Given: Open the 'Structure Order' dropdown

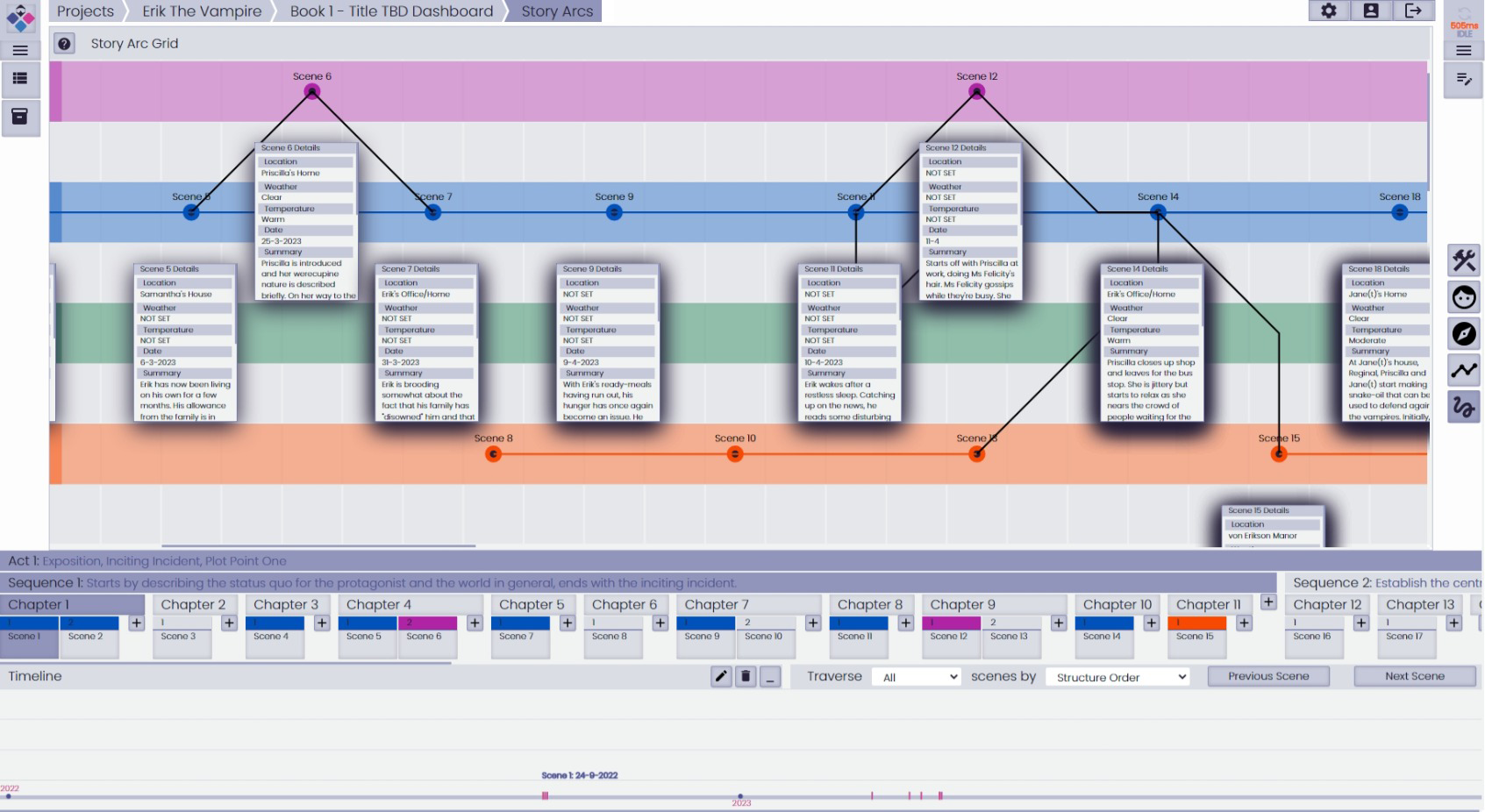Looking at the screenshot, I should pos(1117,677).
